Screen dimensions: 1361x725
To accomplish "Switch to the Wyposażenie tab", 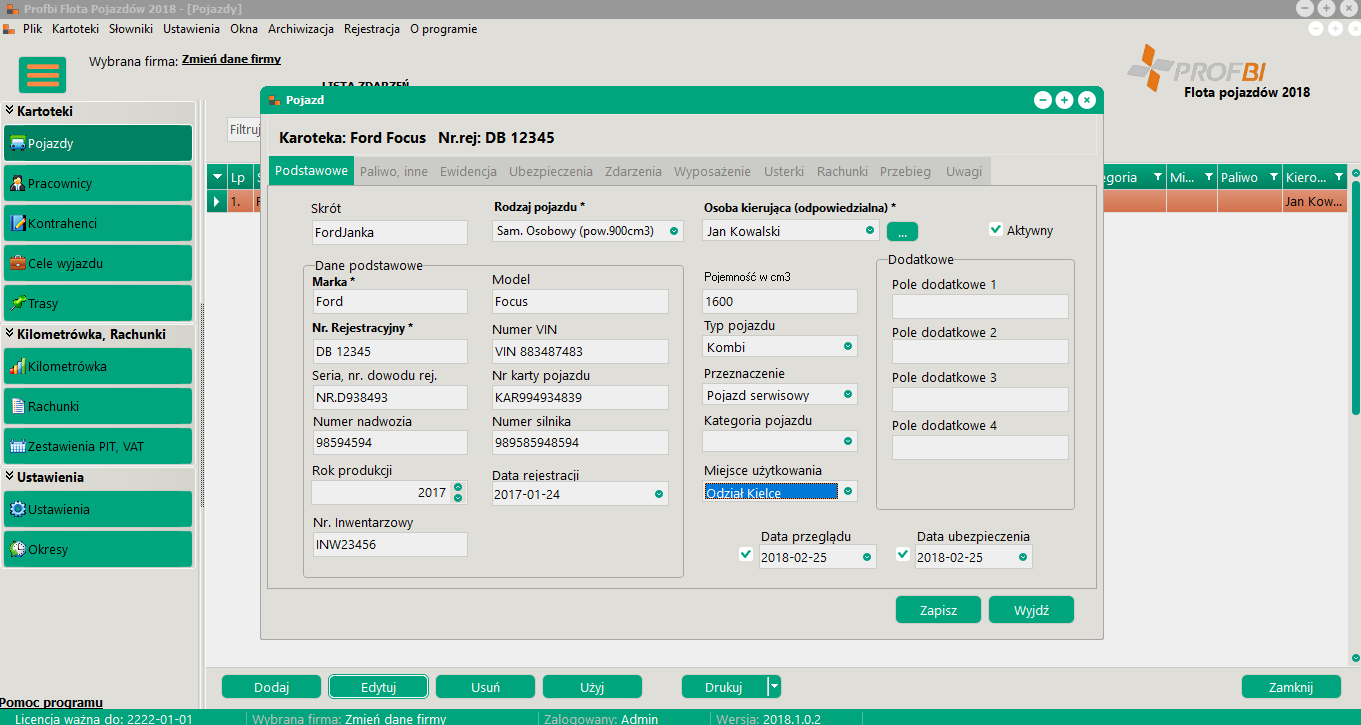I will [713, 171].
